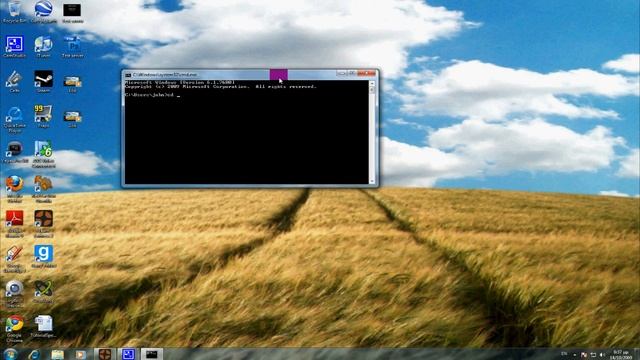Launch the AVS Video Converter shortcut
Screen dimensions: 640x360
point(43,153)
